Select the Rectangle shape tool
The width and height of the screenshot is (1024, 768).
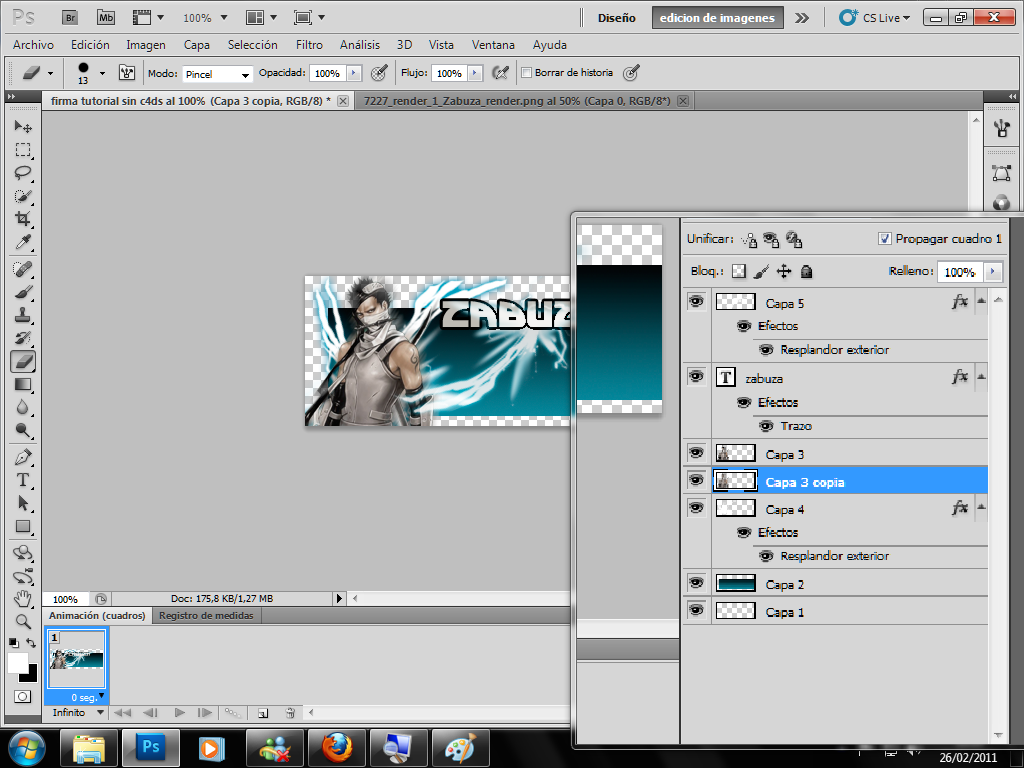(23, 526)
